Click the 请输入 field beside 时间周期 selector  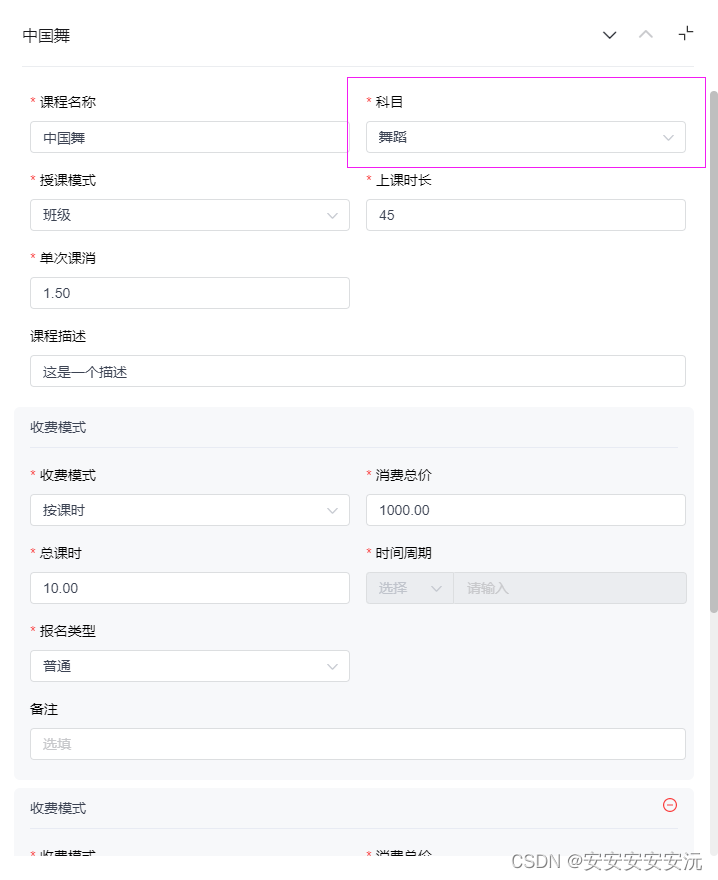click(x=570, y=588)
